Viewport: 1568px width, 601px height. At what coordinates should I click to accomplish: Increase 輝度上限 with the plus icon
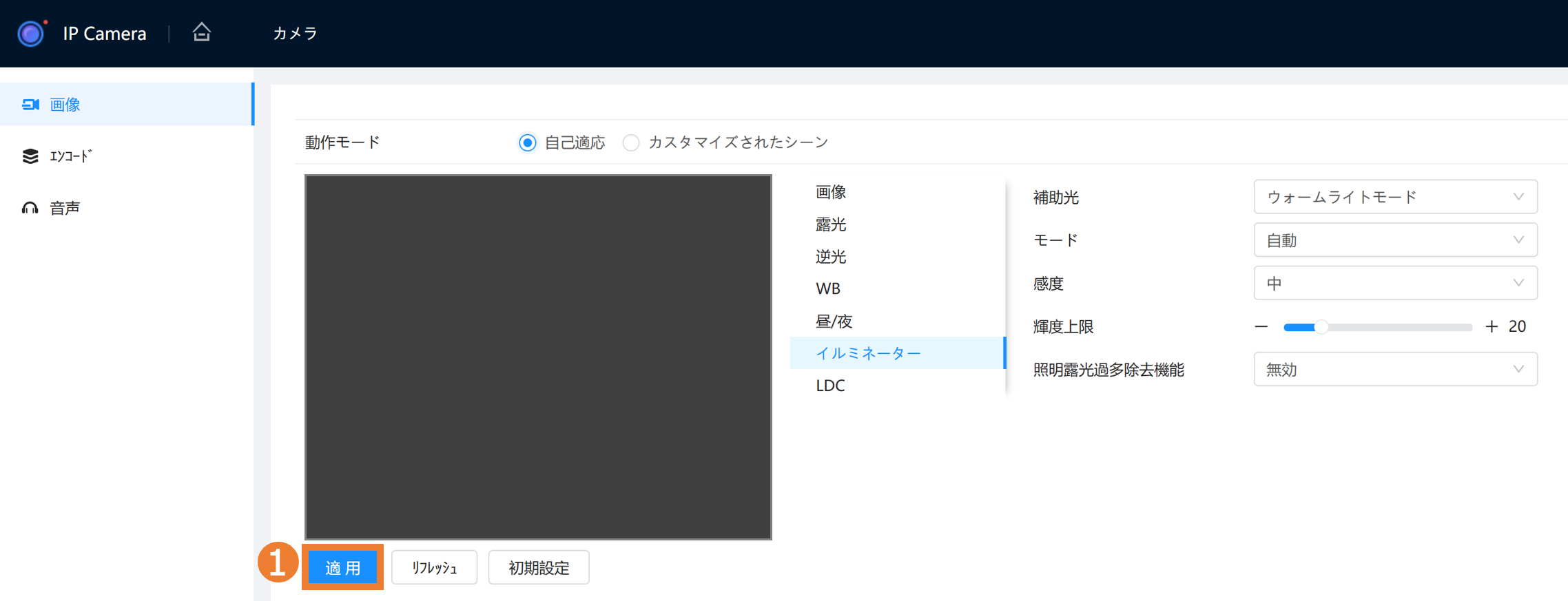pos(1492,327)
